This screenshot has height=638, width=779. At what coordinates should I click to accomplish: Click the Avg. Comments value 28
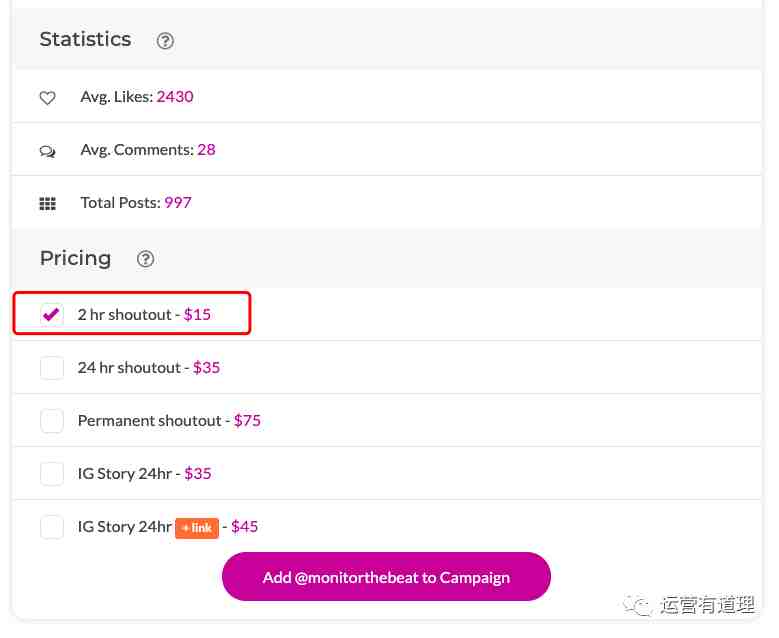[206, 150]
